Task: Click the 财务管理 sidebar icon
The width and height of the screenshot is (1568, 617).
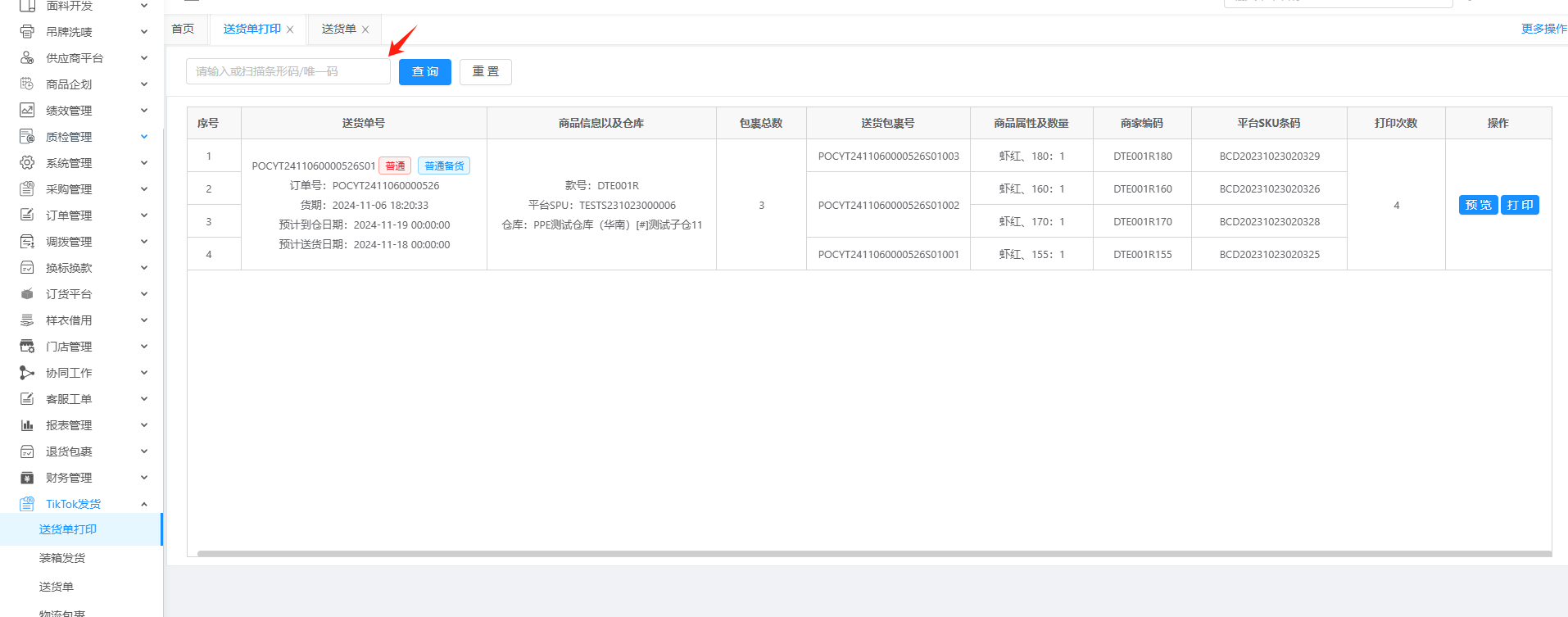Action: (x=27, y=478)
